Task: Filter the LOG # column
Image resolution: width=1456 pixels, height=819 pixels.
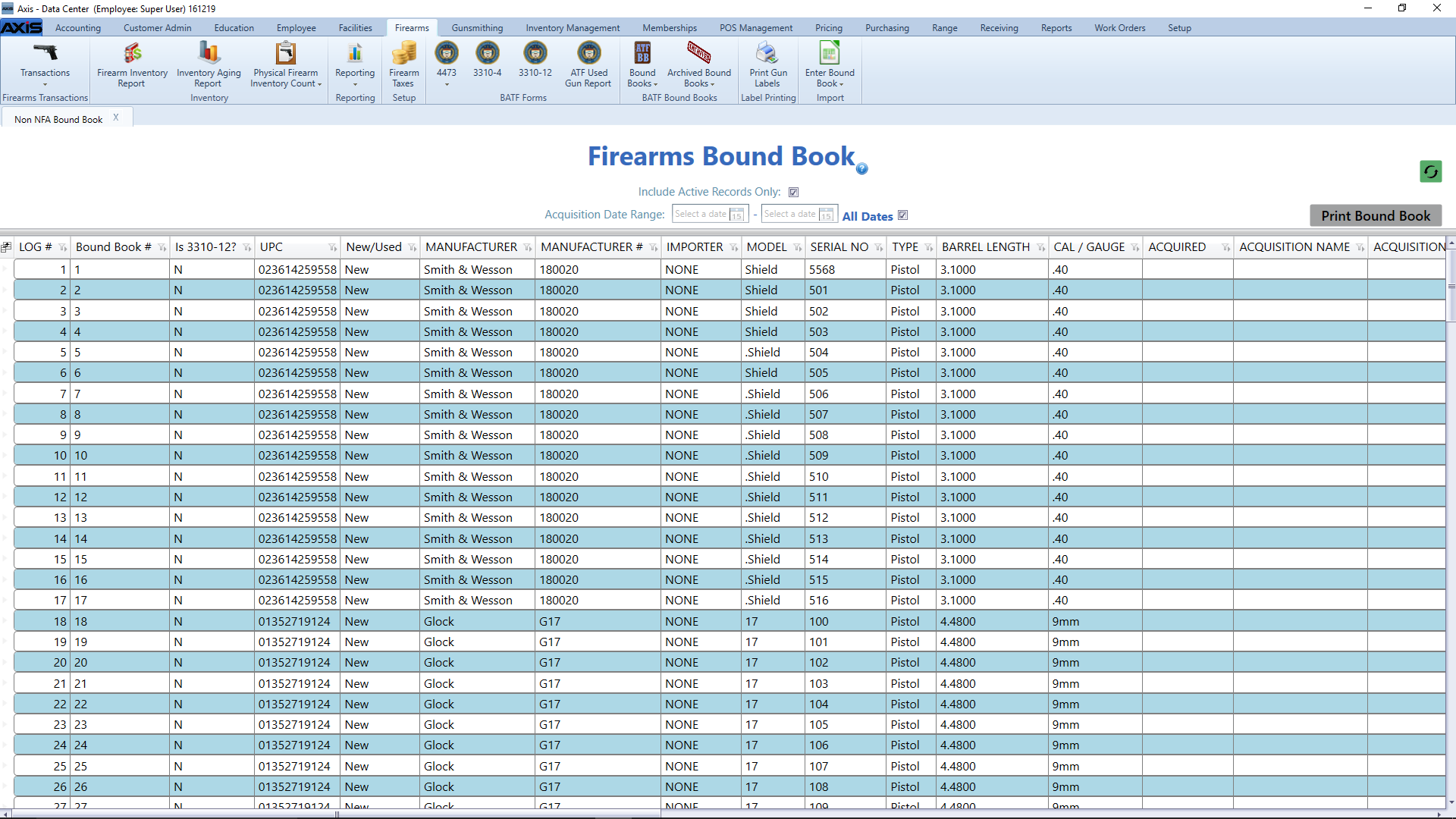Action: pyautogui.click(x=63, y=248)
